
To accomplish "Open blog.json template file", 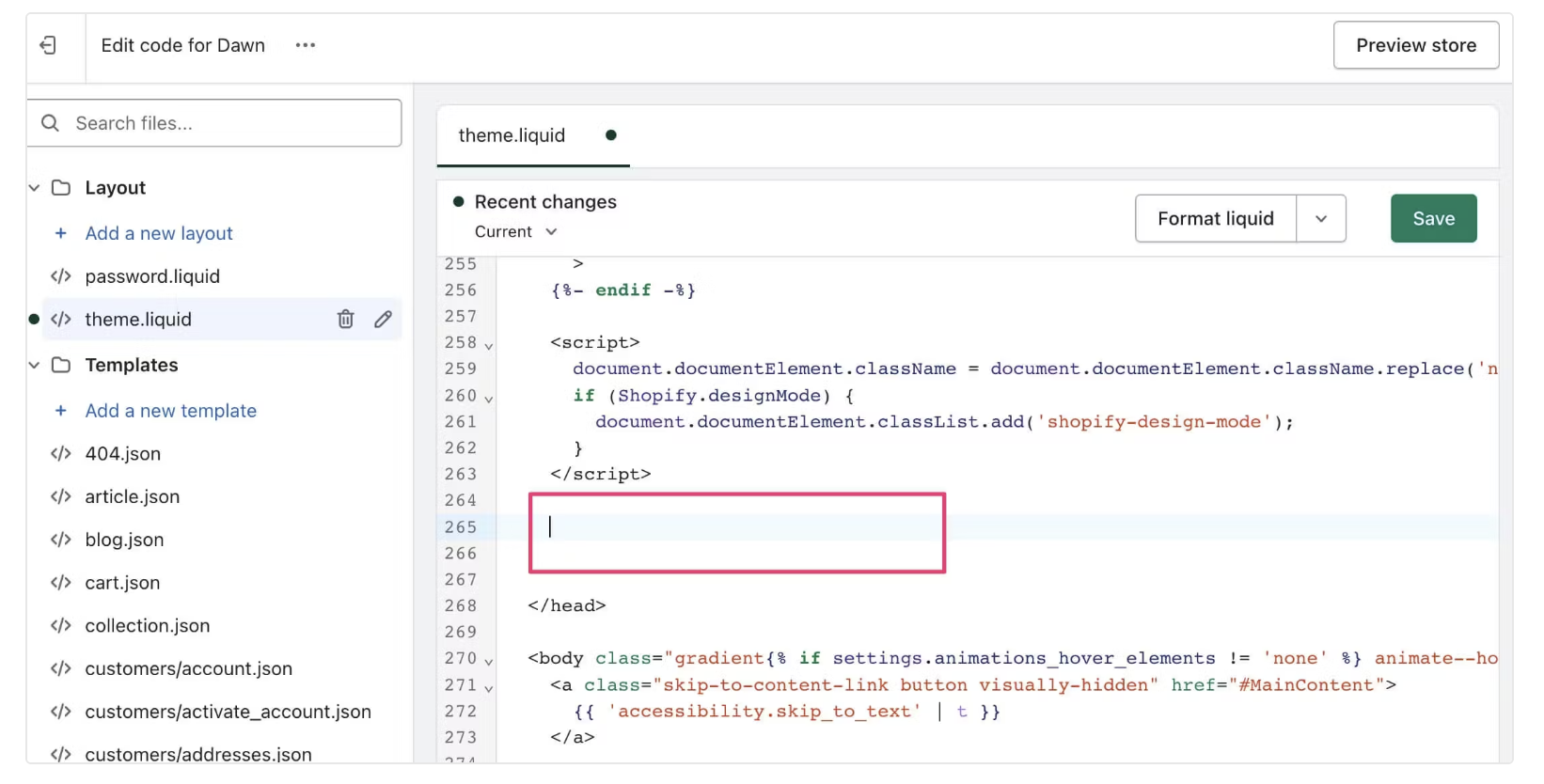I will point(125,541).
